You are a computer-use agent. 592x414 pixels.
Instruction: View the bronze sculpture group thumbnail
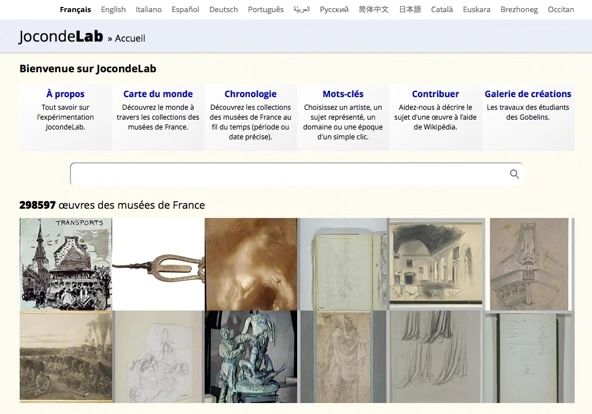click(x=251, y=357)
